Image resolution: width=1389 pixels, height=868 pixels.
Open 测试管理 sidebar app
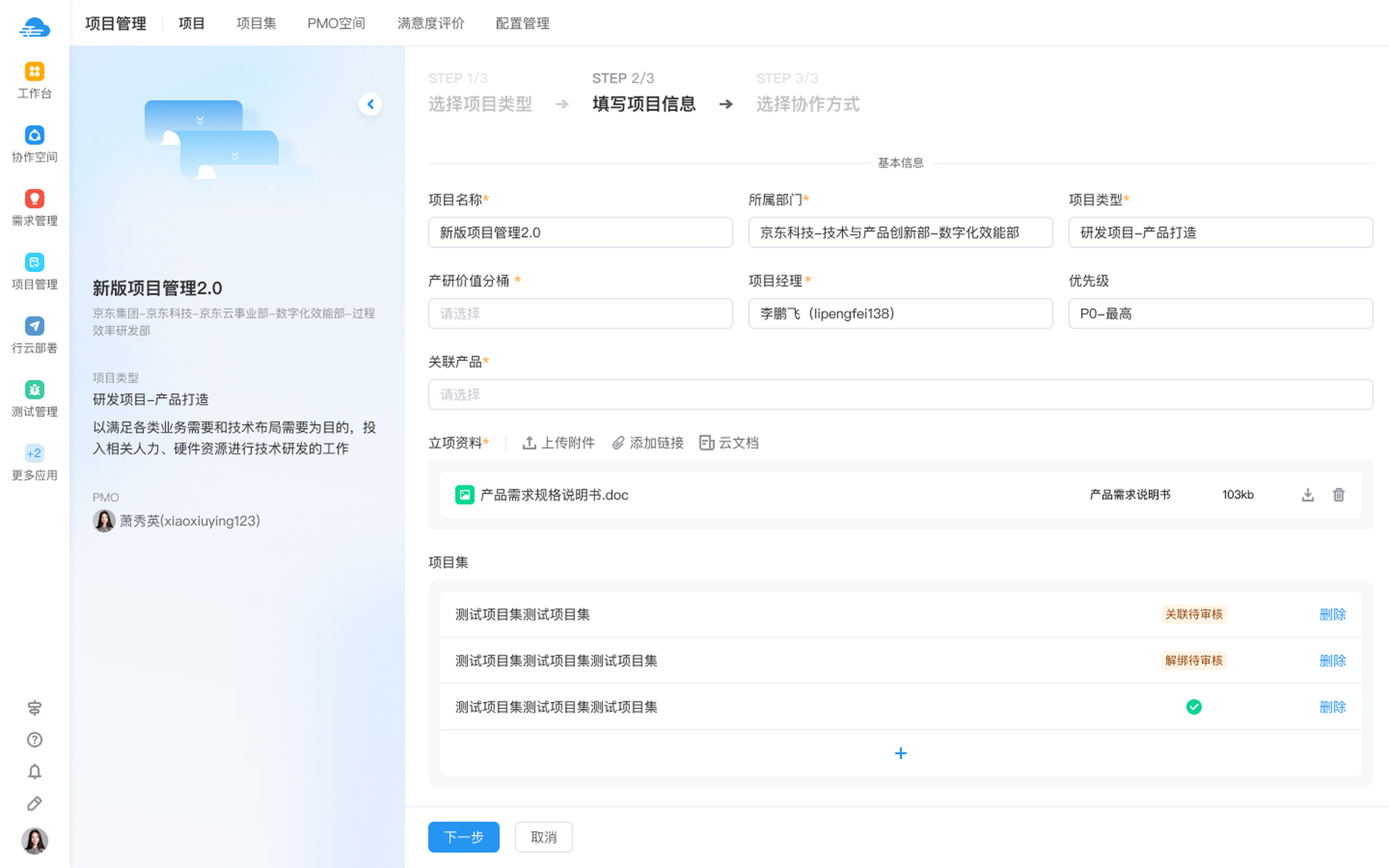click(34, 390)
